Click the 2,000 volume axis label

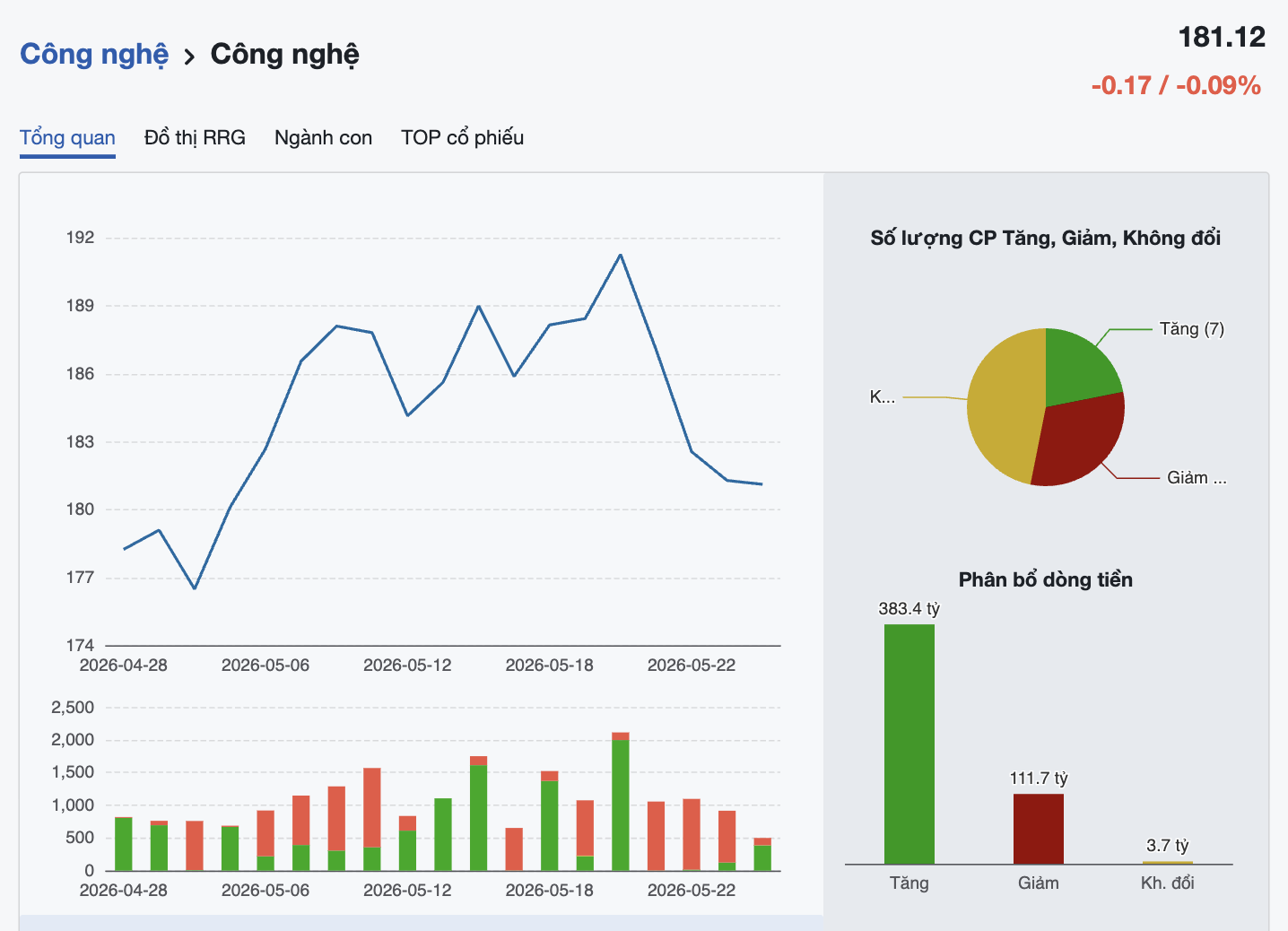coord(73,740)
